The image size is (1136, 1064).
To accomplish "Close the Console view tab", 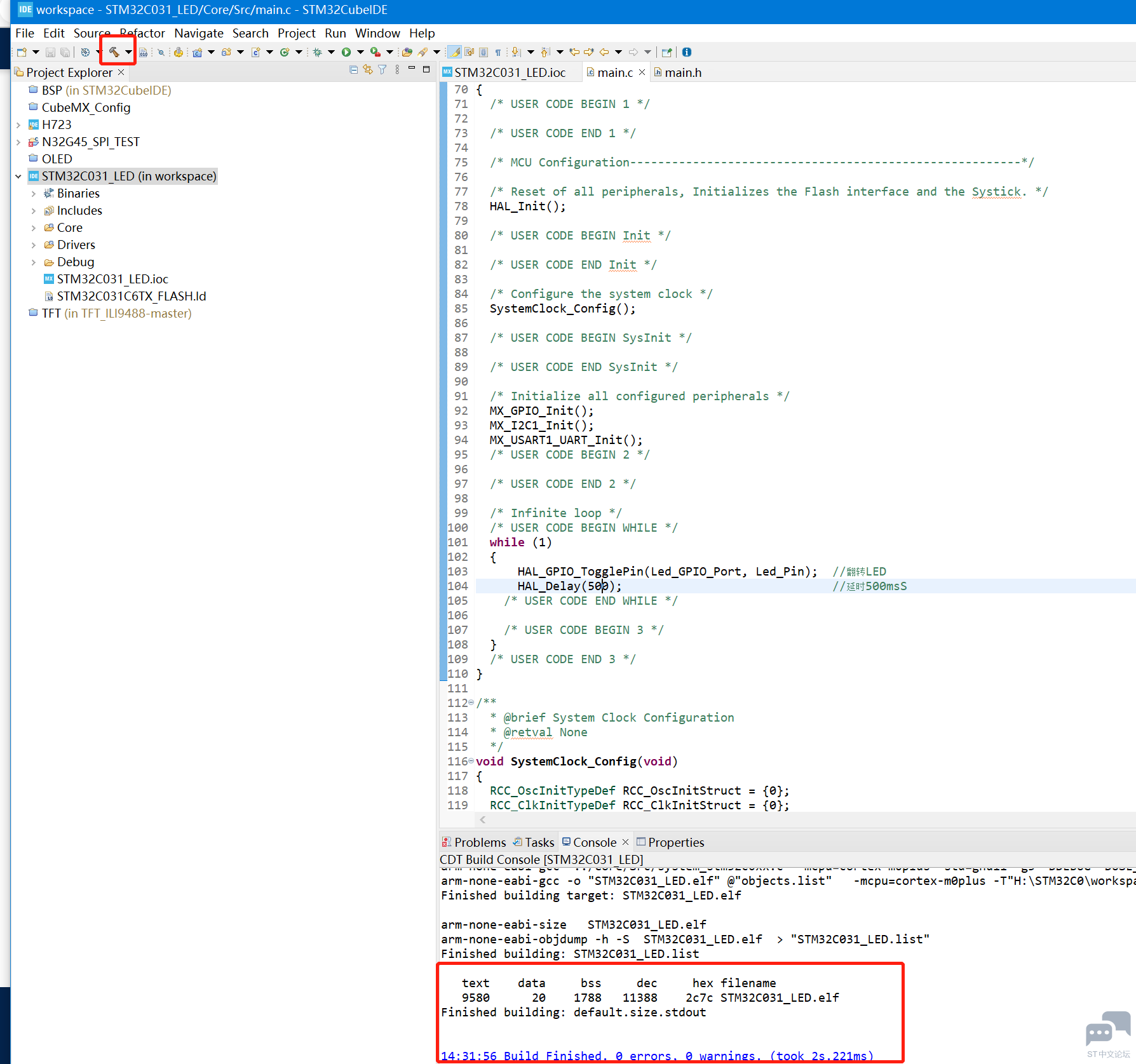I will pos(625,842).
